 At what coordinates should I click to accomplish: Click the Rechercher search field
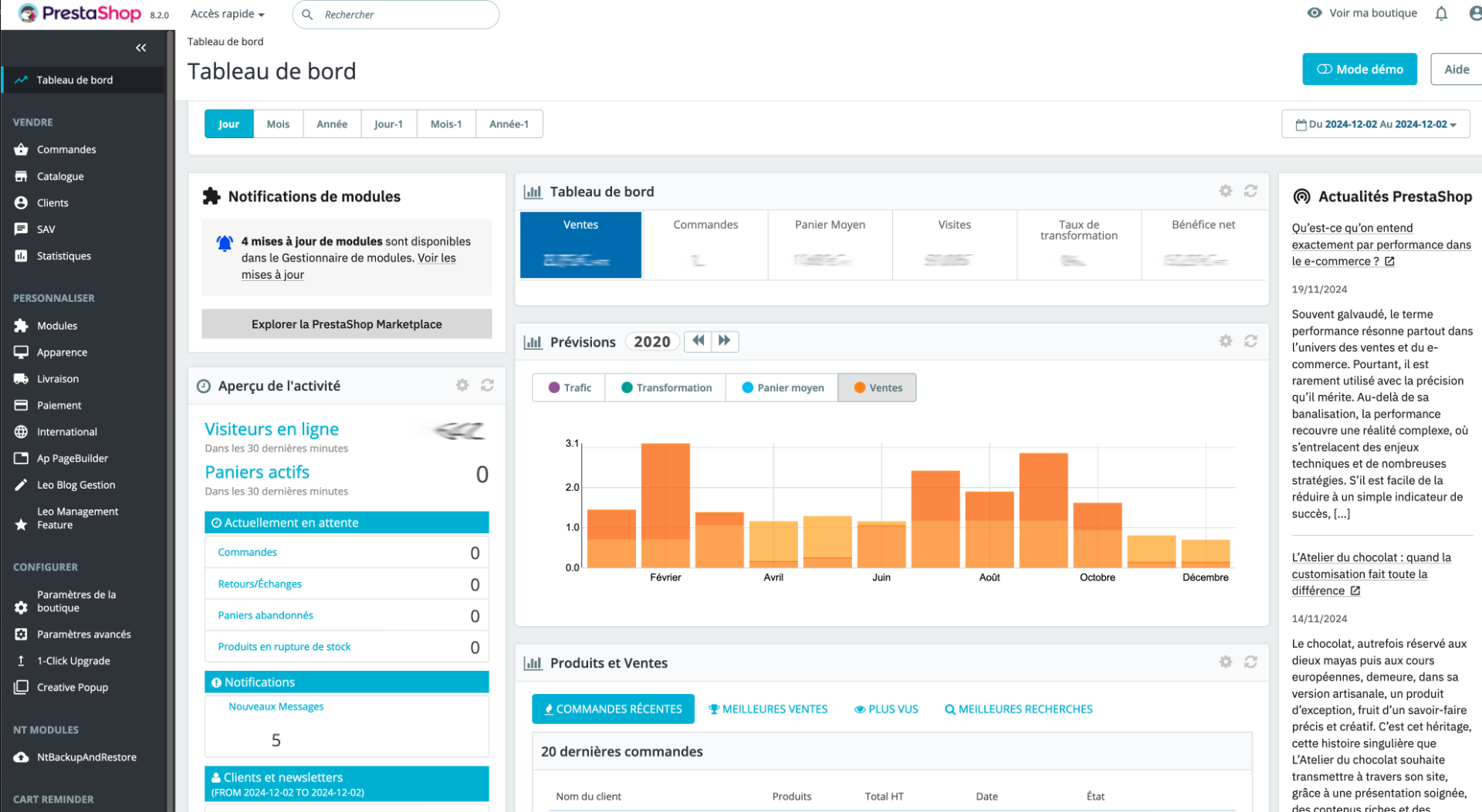click(396, 15)
